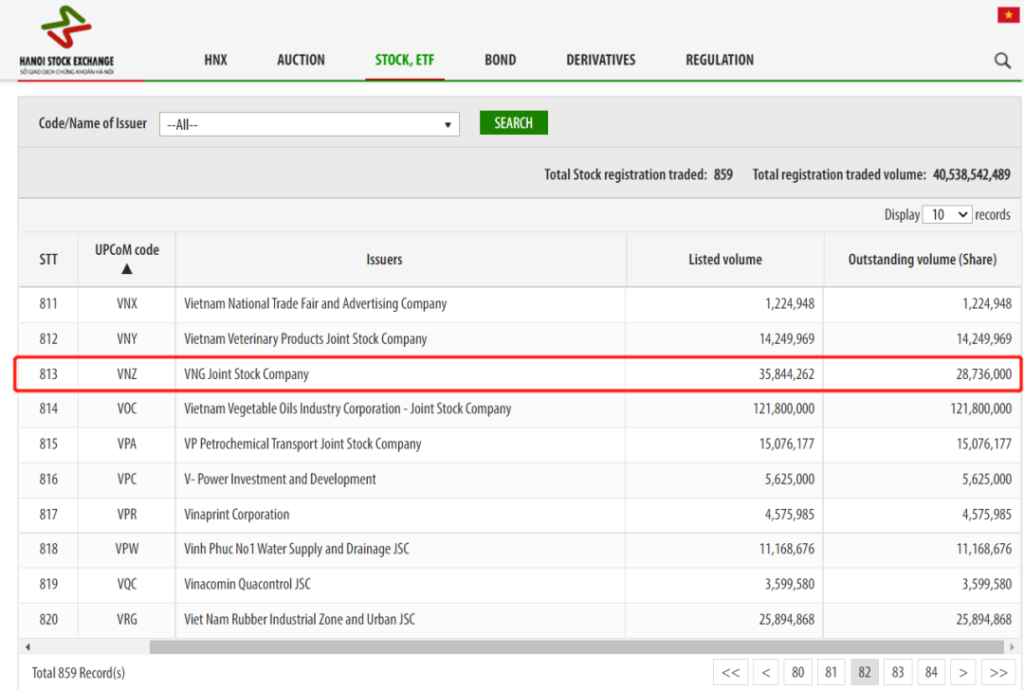1024x690 pixels.
Task: Select the VRG code cell
Action: coord(127,619)
